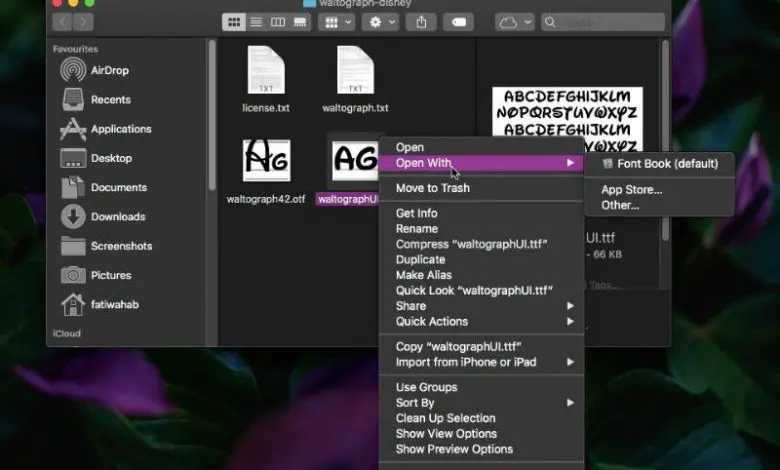This screenshot has height=470, width=780.
Task: Click the Edit Tags toolbar button
Action: [x=459, y=22]
